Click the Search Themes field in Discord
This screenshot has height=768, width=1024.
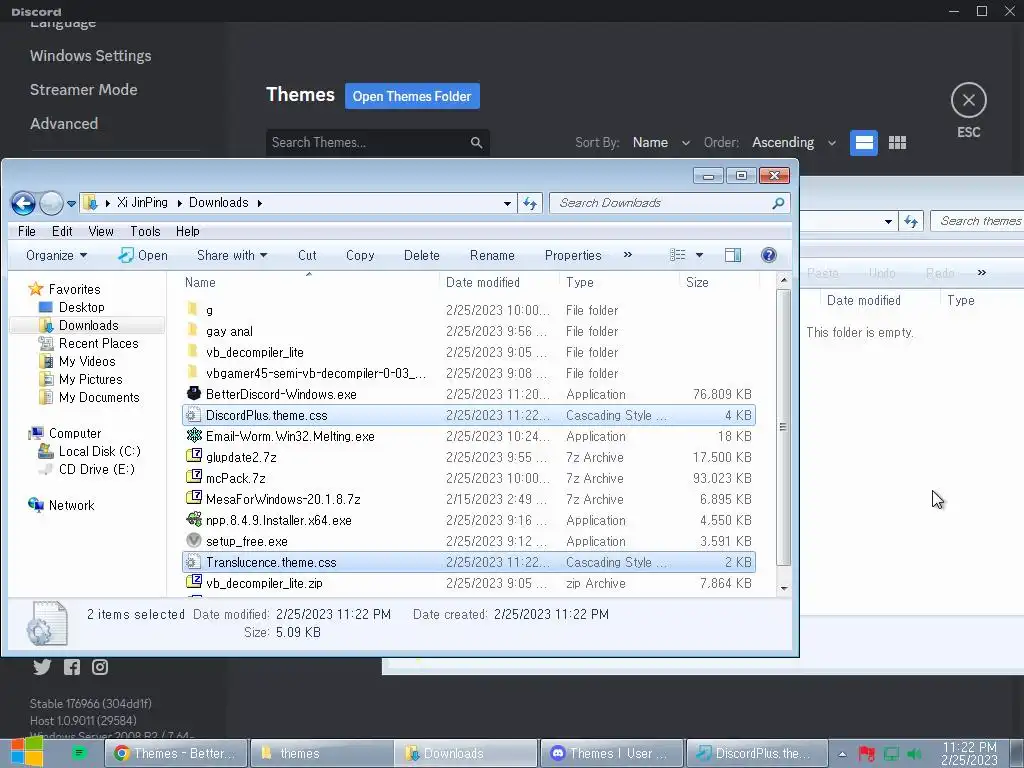click(x=377, y=142)
